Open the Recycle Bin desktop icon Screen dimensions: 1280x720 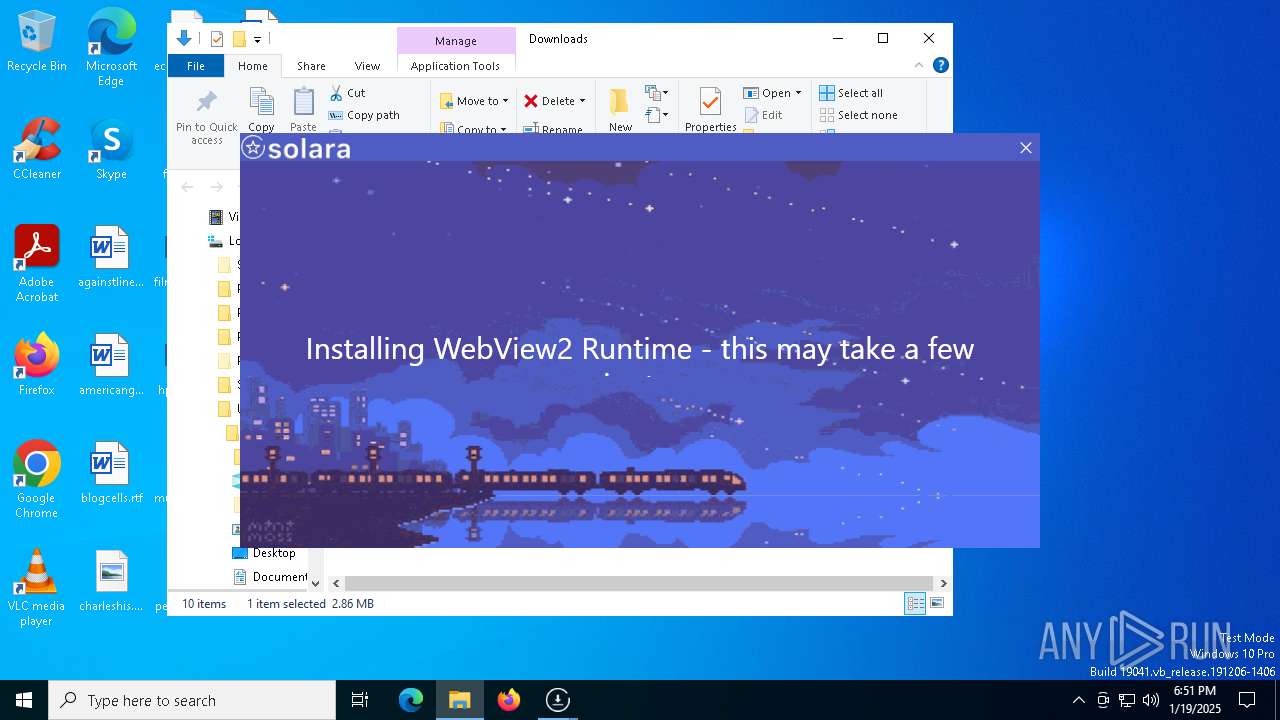[37, 42]
